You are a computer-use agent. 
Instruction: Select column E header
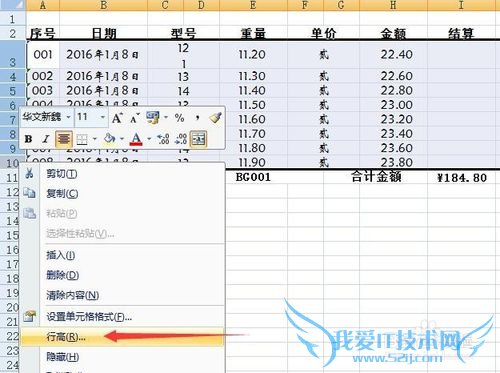(x=253, y=5)
